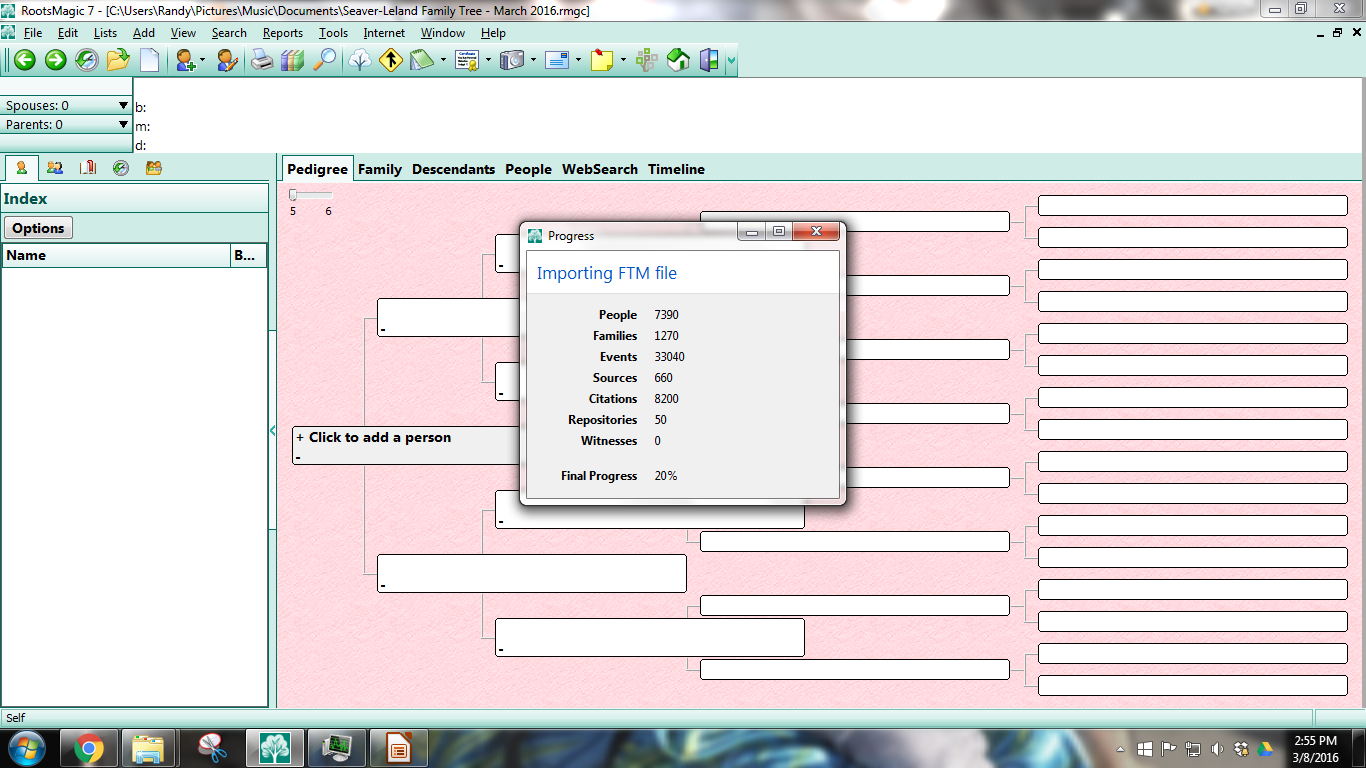Click 'Click to add a person' box
Viewport: 1366px width, 768px height.
tap(405, 445)
